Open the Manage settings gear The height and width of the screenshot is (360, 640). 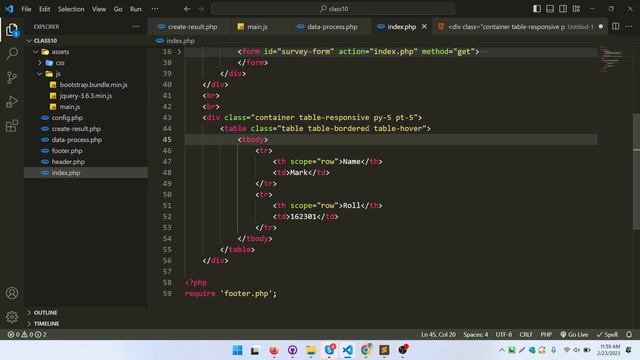[x=12, y=317]
